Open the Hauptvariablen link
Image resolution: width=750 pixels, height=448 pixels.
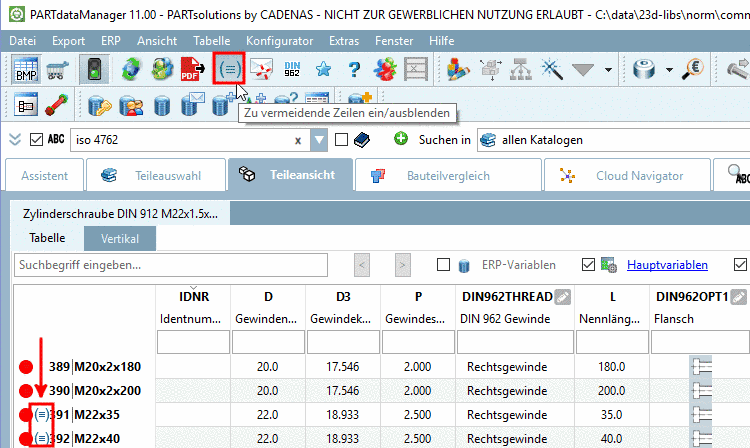point(667,265)
